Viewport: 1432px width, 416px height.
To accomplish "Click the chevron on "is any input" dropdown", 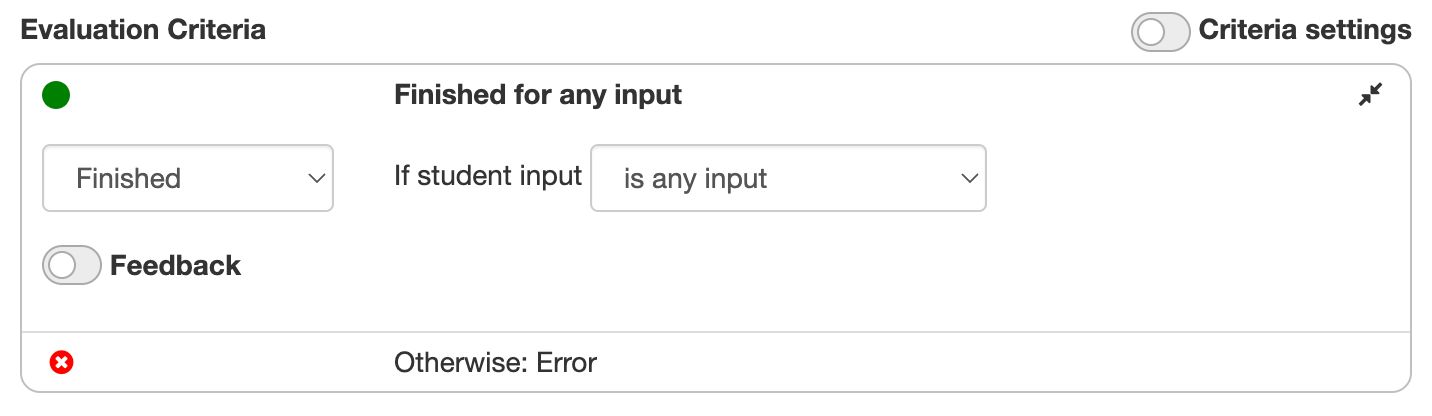I will coord(968,178).
